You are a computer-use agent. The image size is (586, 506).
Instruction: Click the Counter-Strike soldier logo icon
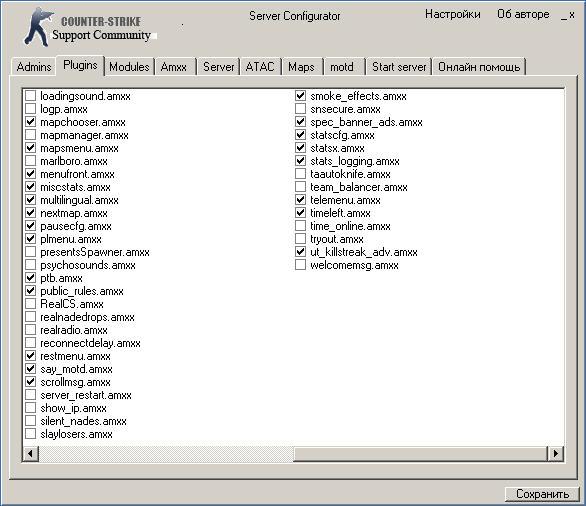(x=38, y=27)
